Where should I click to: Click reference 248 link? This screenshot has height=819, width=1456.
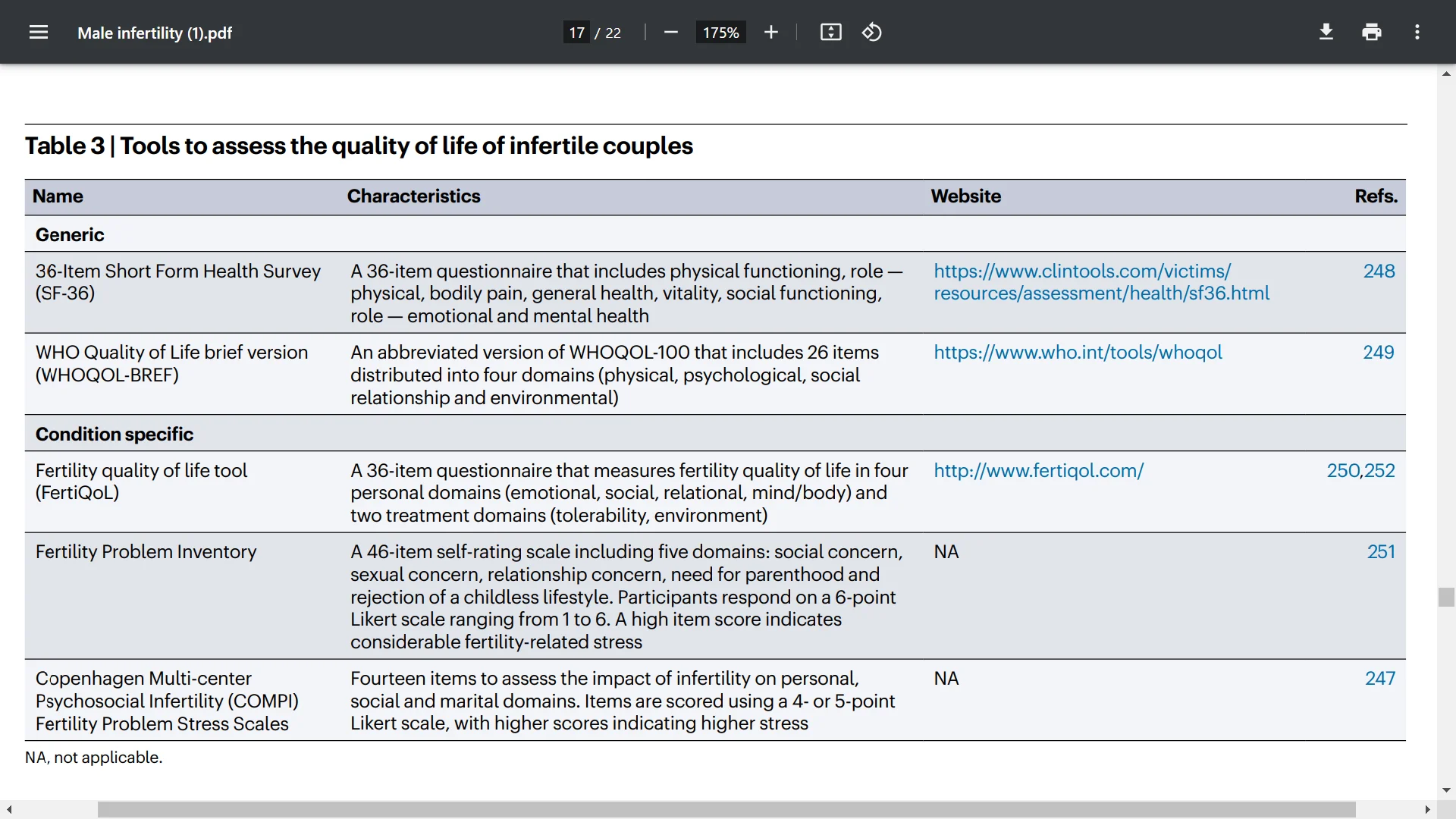pyautogui.click(x=1378, y=271)
